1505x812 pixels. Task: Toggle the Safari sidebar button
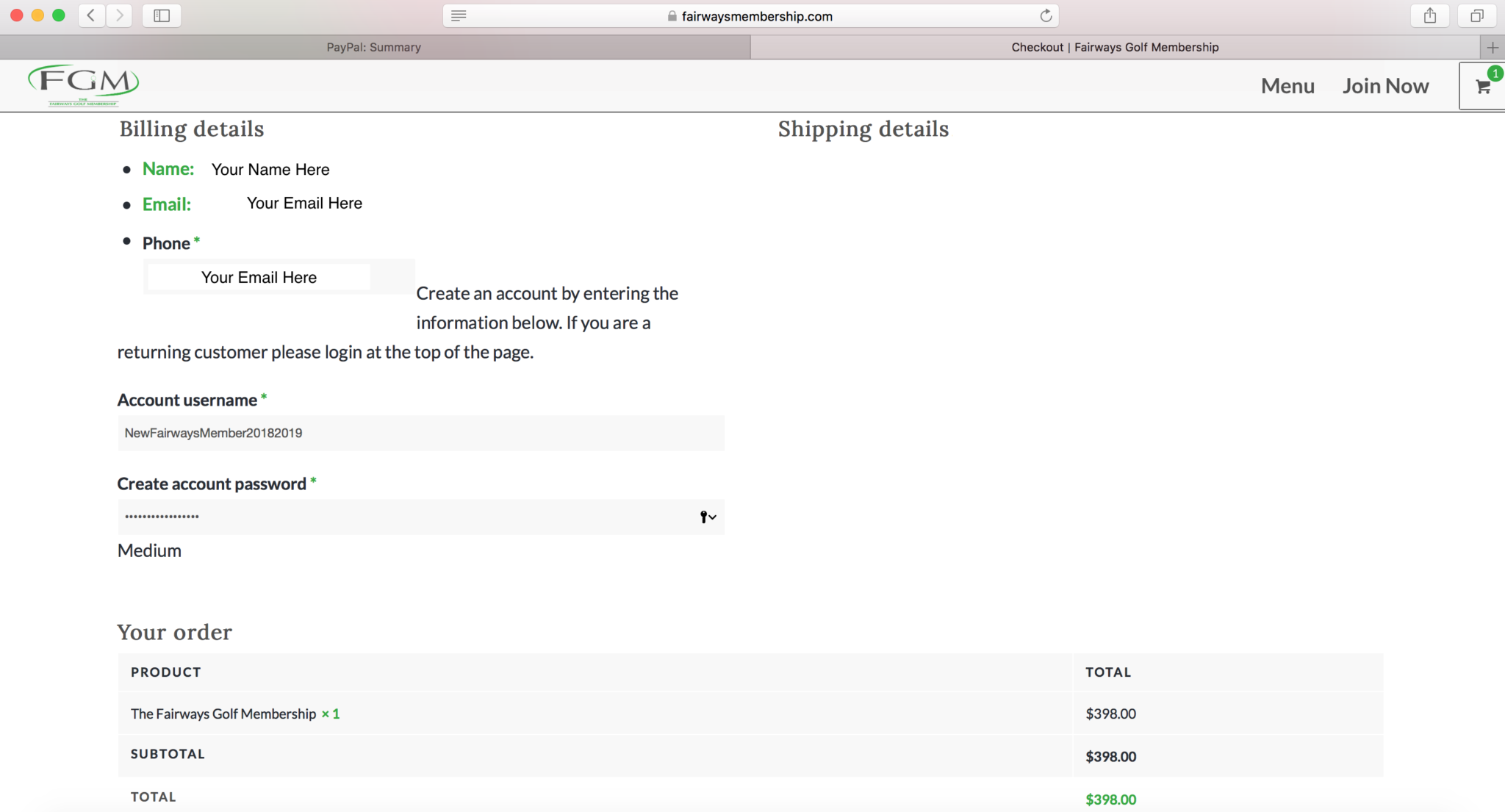coord(162,15)
